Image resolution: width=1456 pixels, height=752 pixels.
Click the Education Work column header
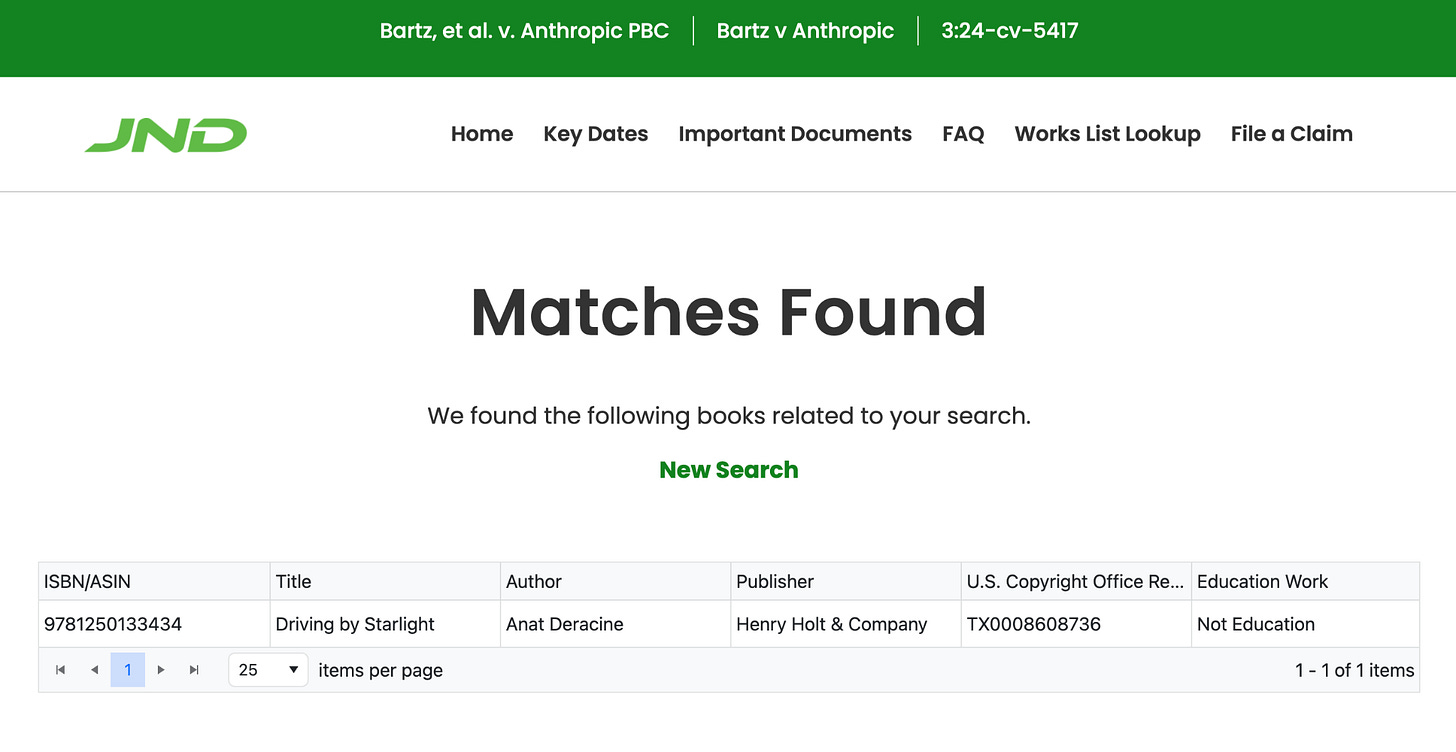1305,581
